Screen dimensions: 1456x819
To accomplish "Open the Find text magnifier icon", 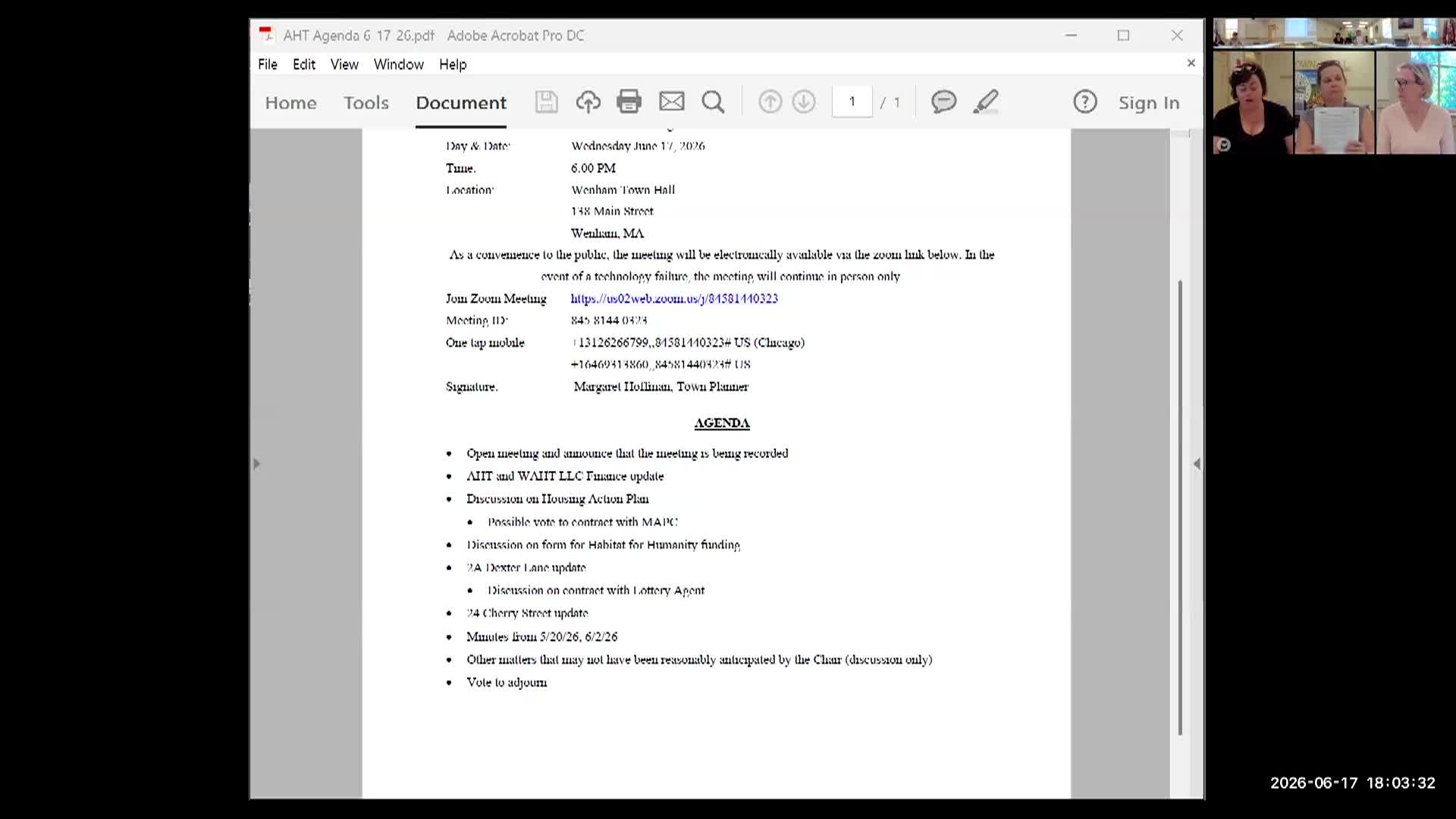I will (713, 102).
